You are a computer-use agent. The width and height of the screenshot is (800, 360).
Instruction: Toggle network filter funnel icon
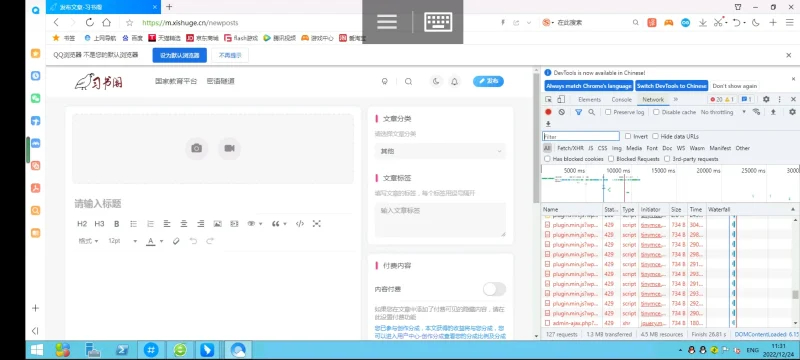pyautogui.click(x=579, y=112)
